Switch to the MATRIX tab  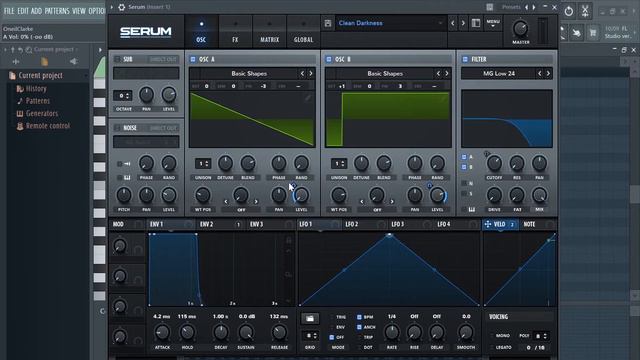click(x=269, y=32)
